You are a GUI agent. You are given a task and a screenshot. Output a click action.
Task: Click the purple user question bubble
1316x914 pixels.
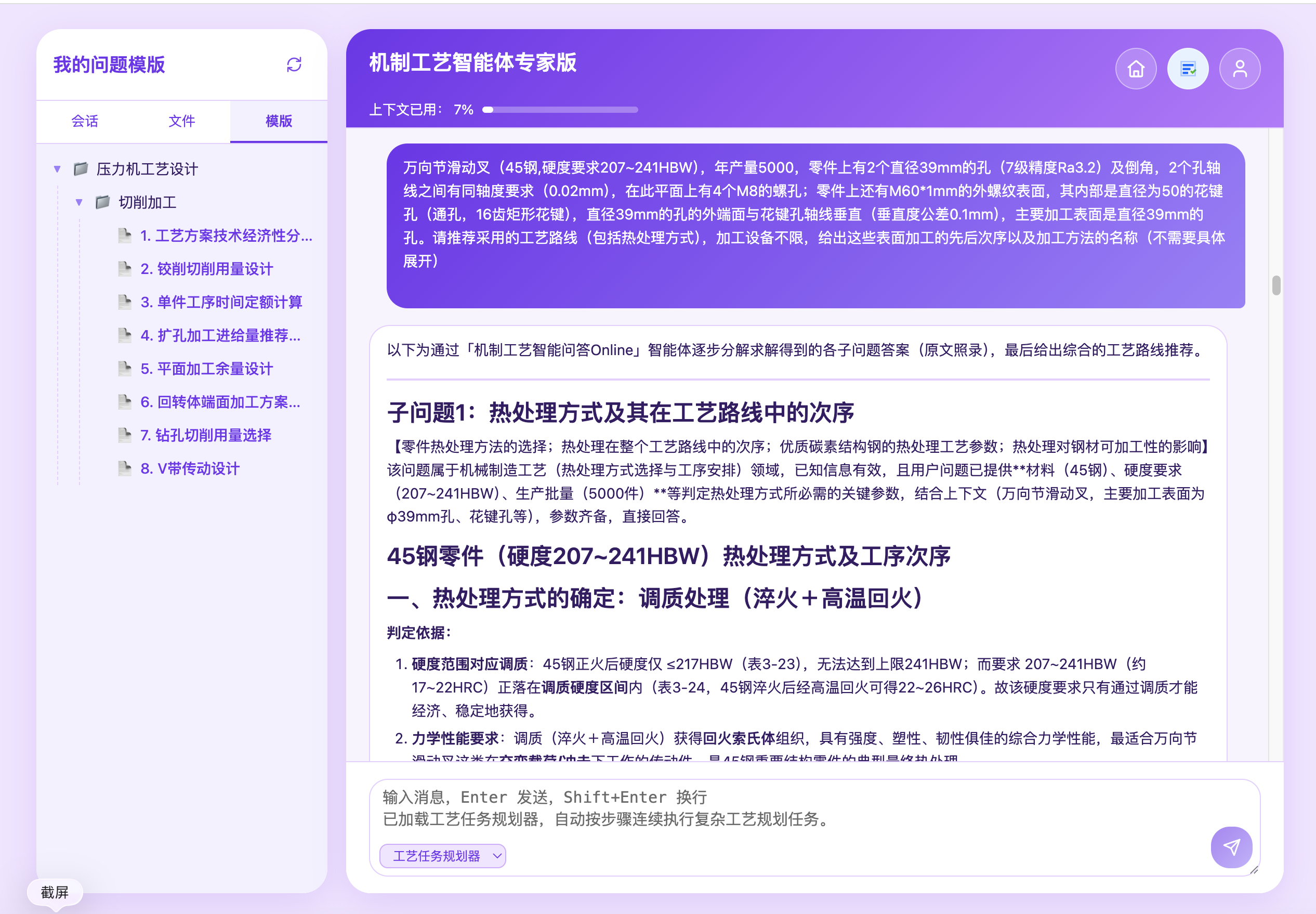pos(815,226)
